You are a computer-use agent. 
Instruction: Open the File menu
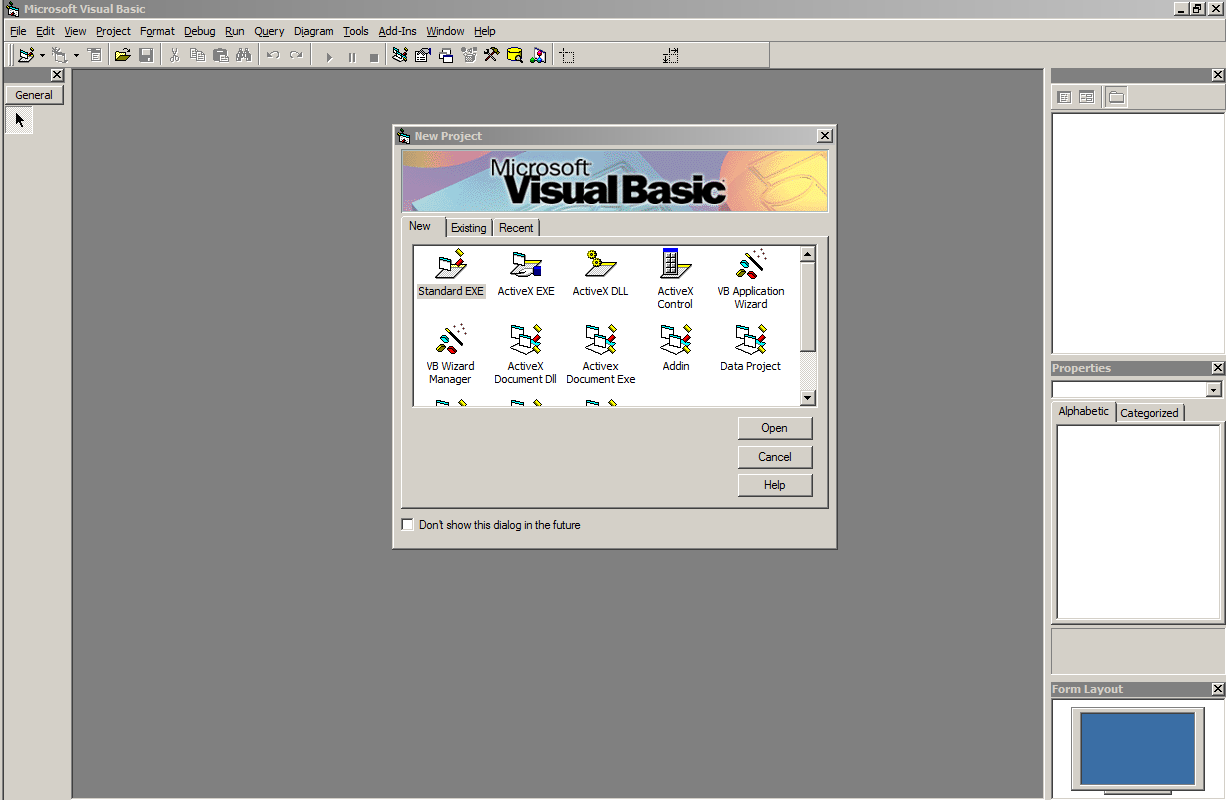tap(18, 31)
